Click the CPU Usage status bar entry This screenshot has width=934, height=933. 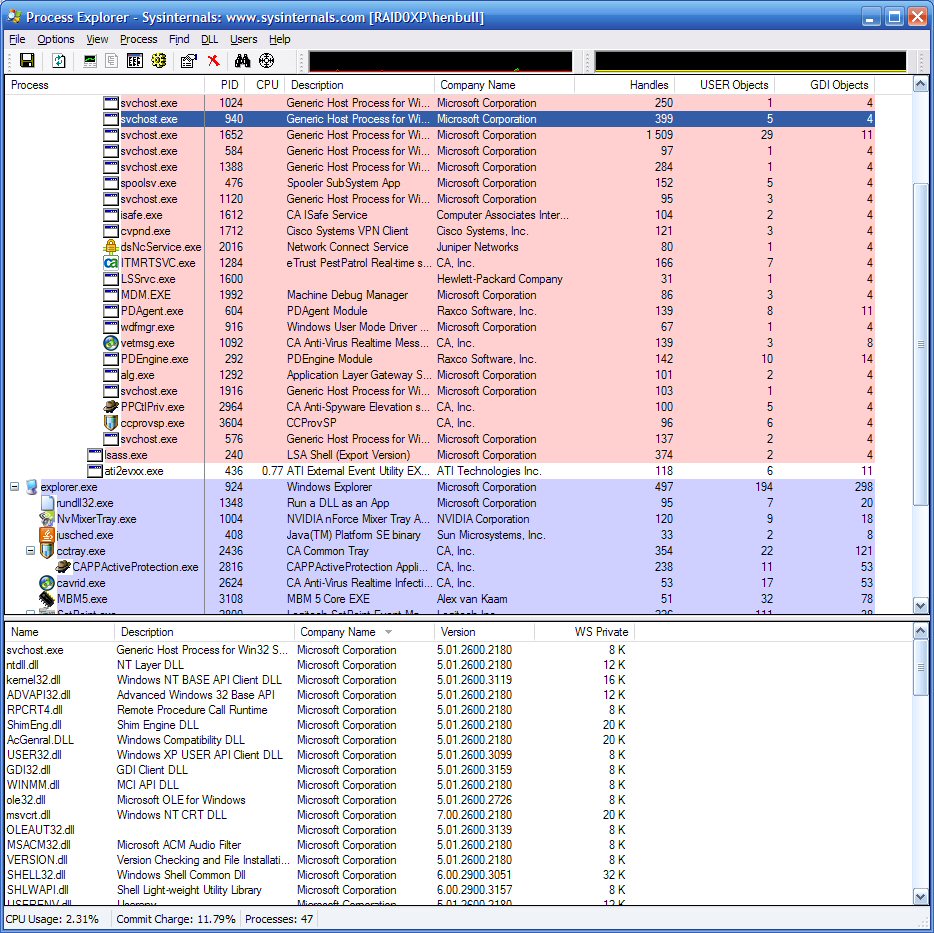pyautogui.click(x=52, y=919)
